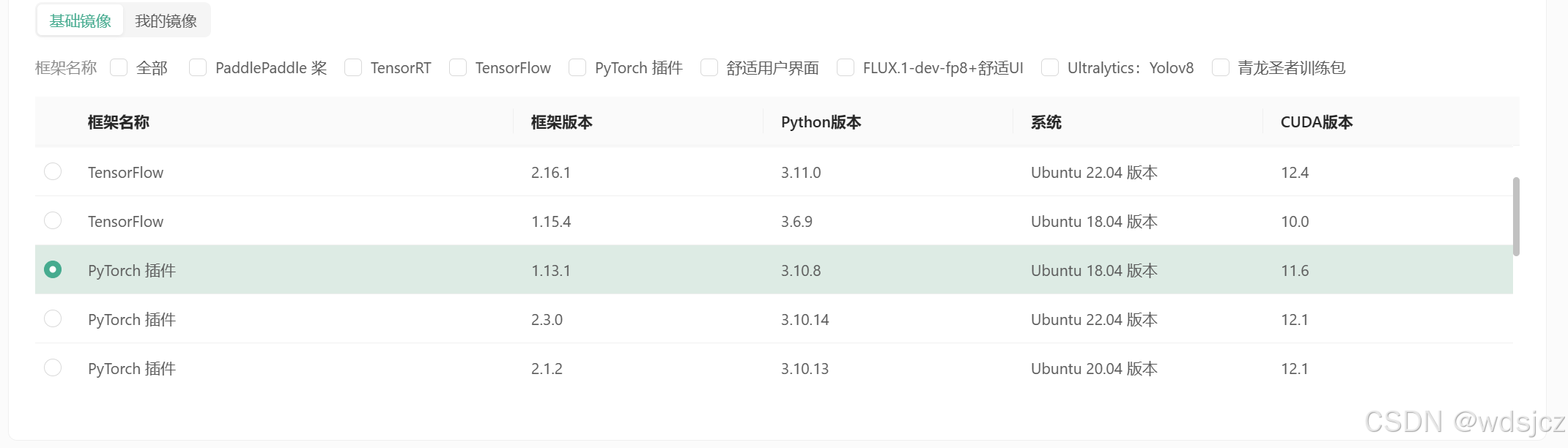Pick PyTorch 2.1.2 image radio button

(53, 367)
